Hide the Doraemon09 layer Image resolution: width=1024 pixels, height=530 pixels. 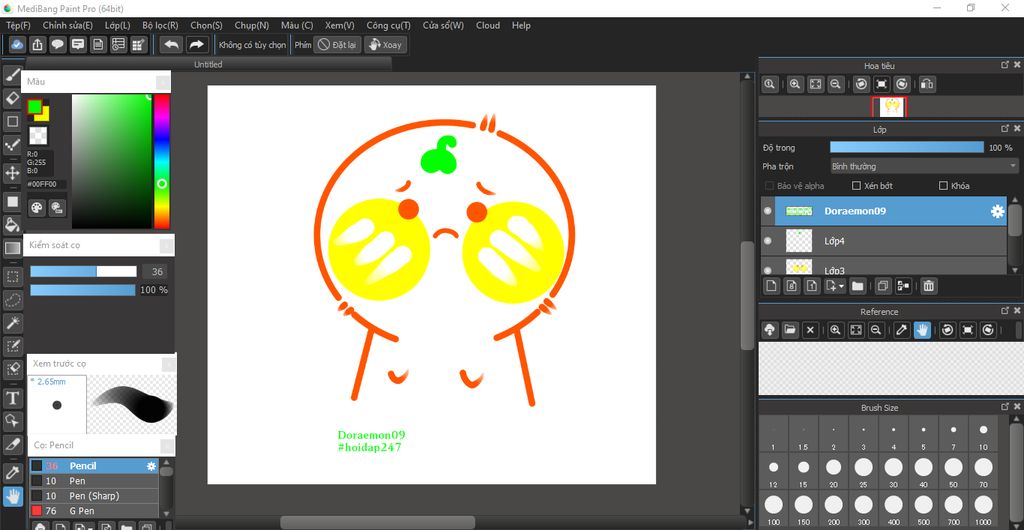coord(767,211)
